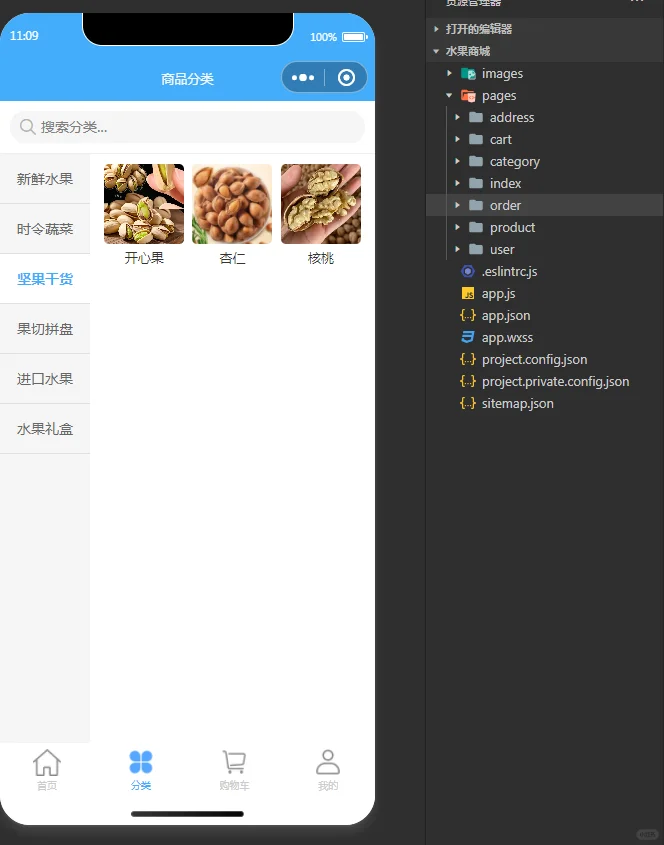
Task: Click the project.config.json braces icon
Action: click(x=468, y=359)
